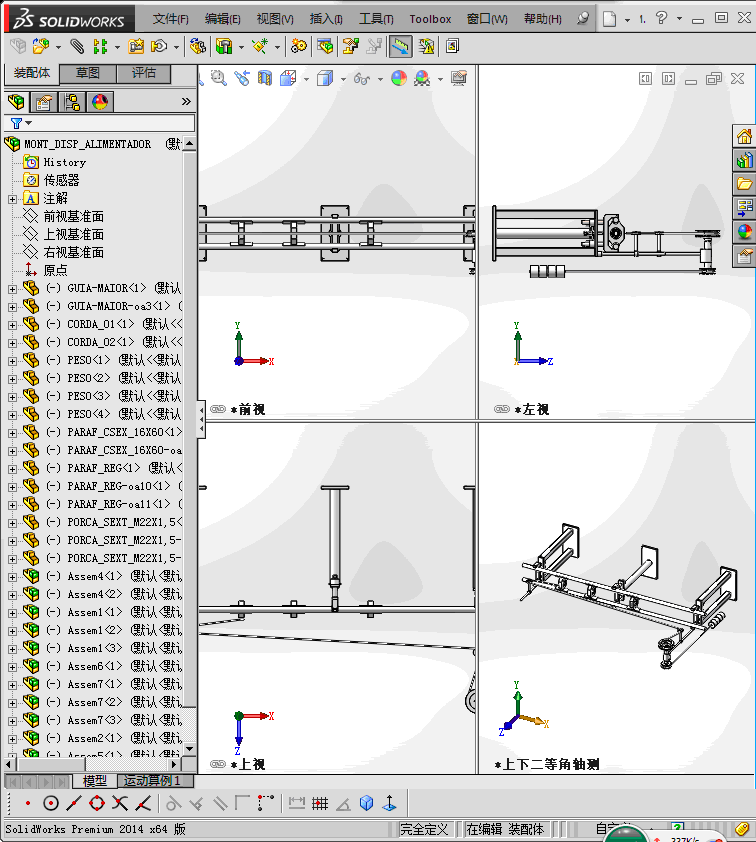The height and width of the screenshot is (842, 756).
Task: Click the feature tree scroll-down arrow
Action: [189, 748]
